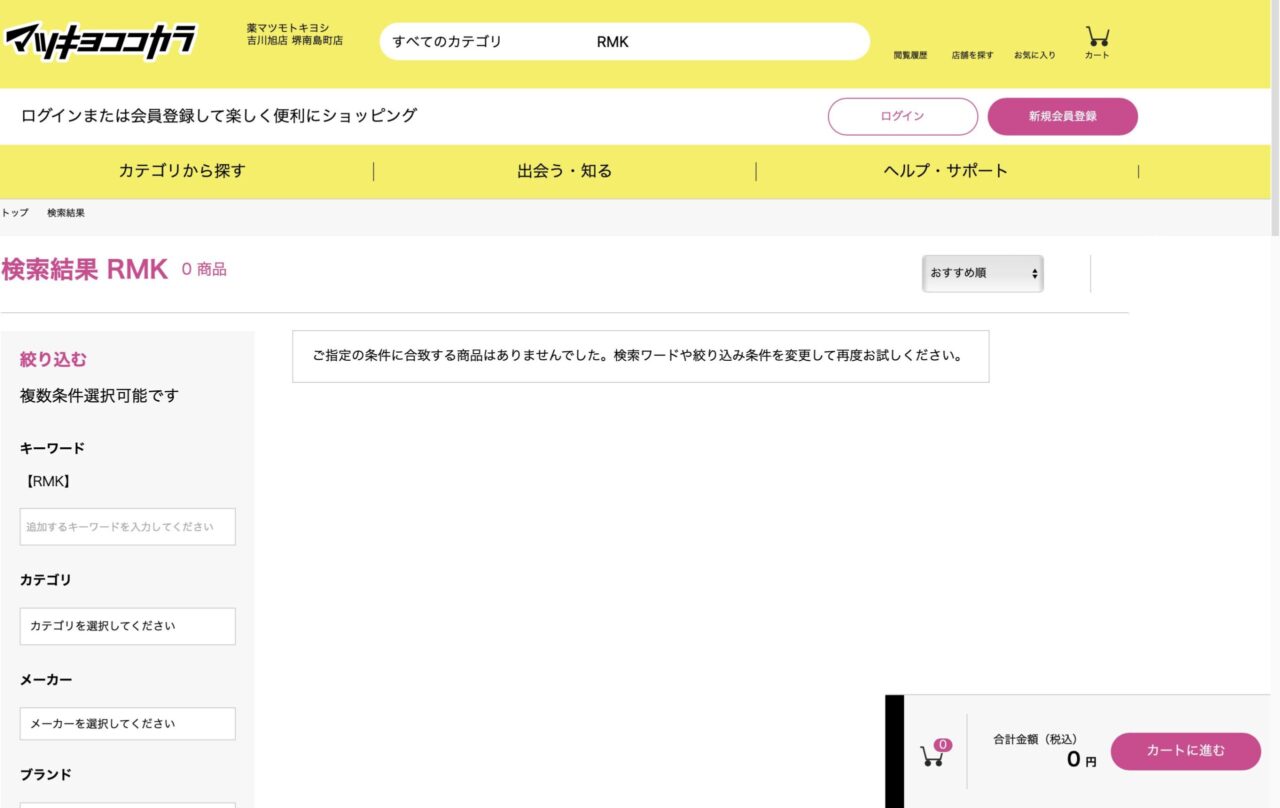The height and width of the screenshot is (808, 1280).
Task: Click the additional keyword input field
Action: (128, 527)
